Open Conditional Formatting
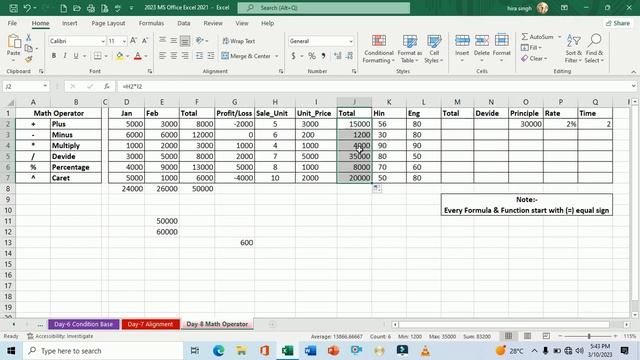Viewport: 640px width, 360px height. coord(379,49)
